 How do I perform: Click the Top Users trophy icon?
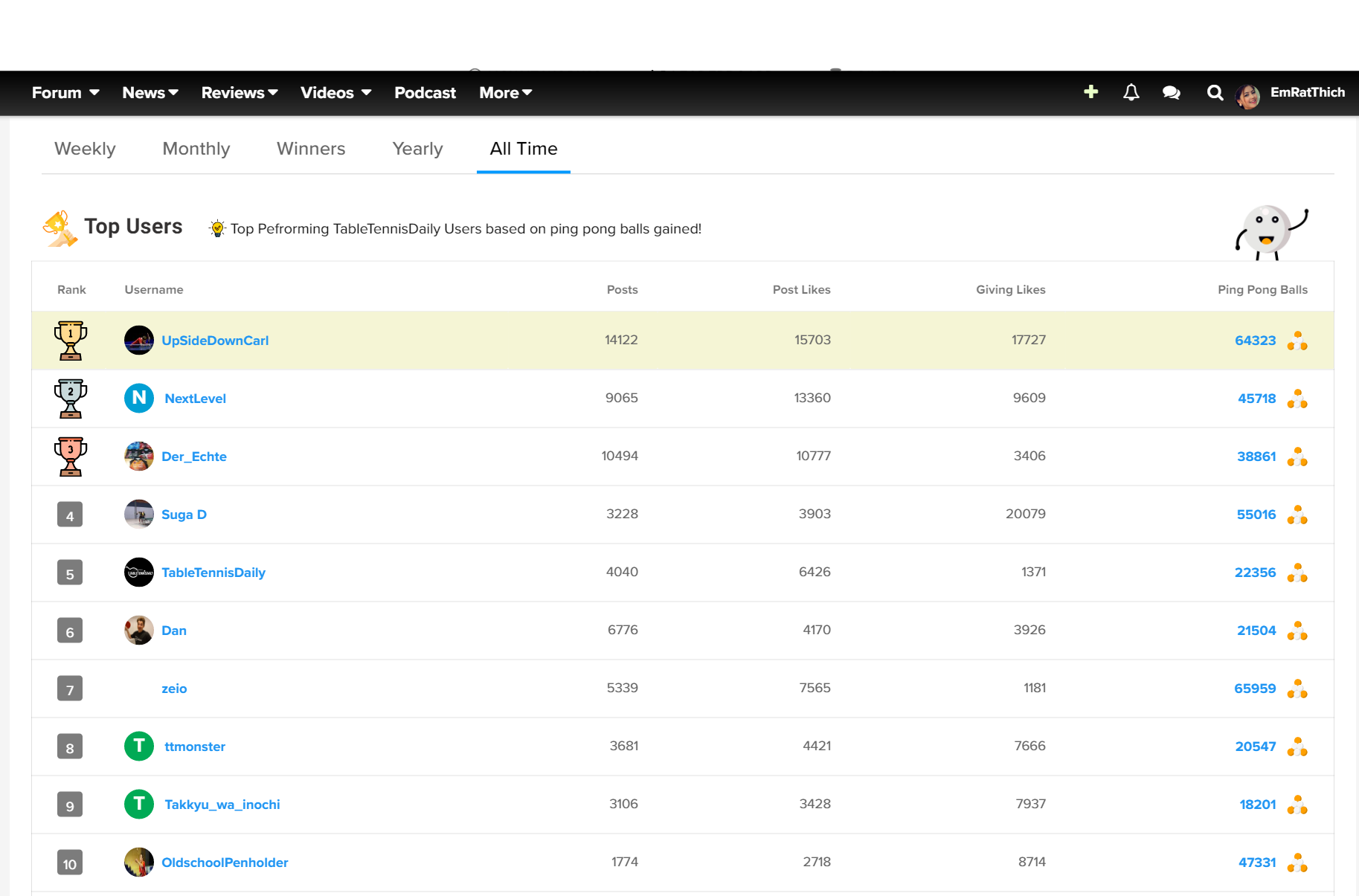60,228
